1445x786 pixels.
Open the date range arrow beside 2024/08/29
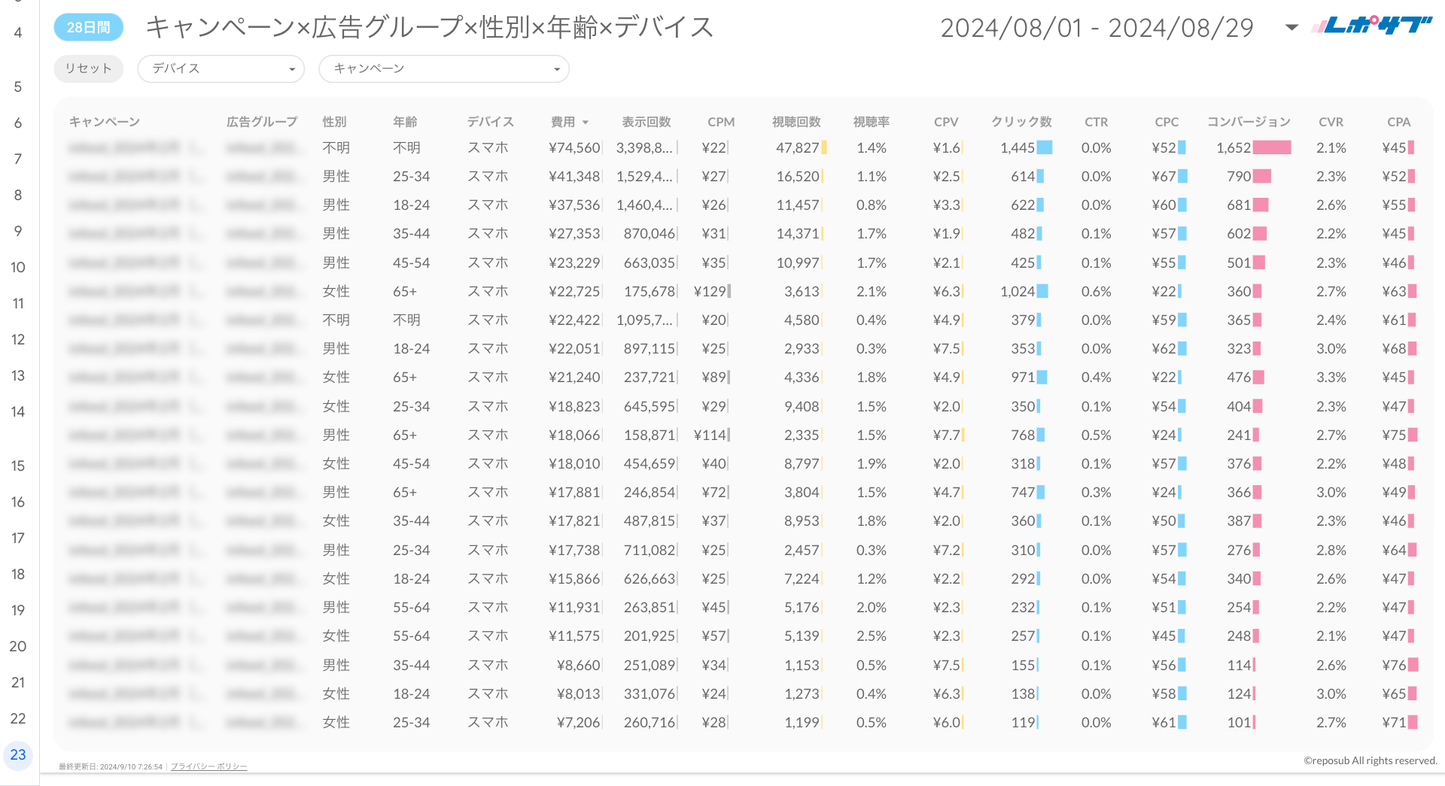[x=1291, y=27]
